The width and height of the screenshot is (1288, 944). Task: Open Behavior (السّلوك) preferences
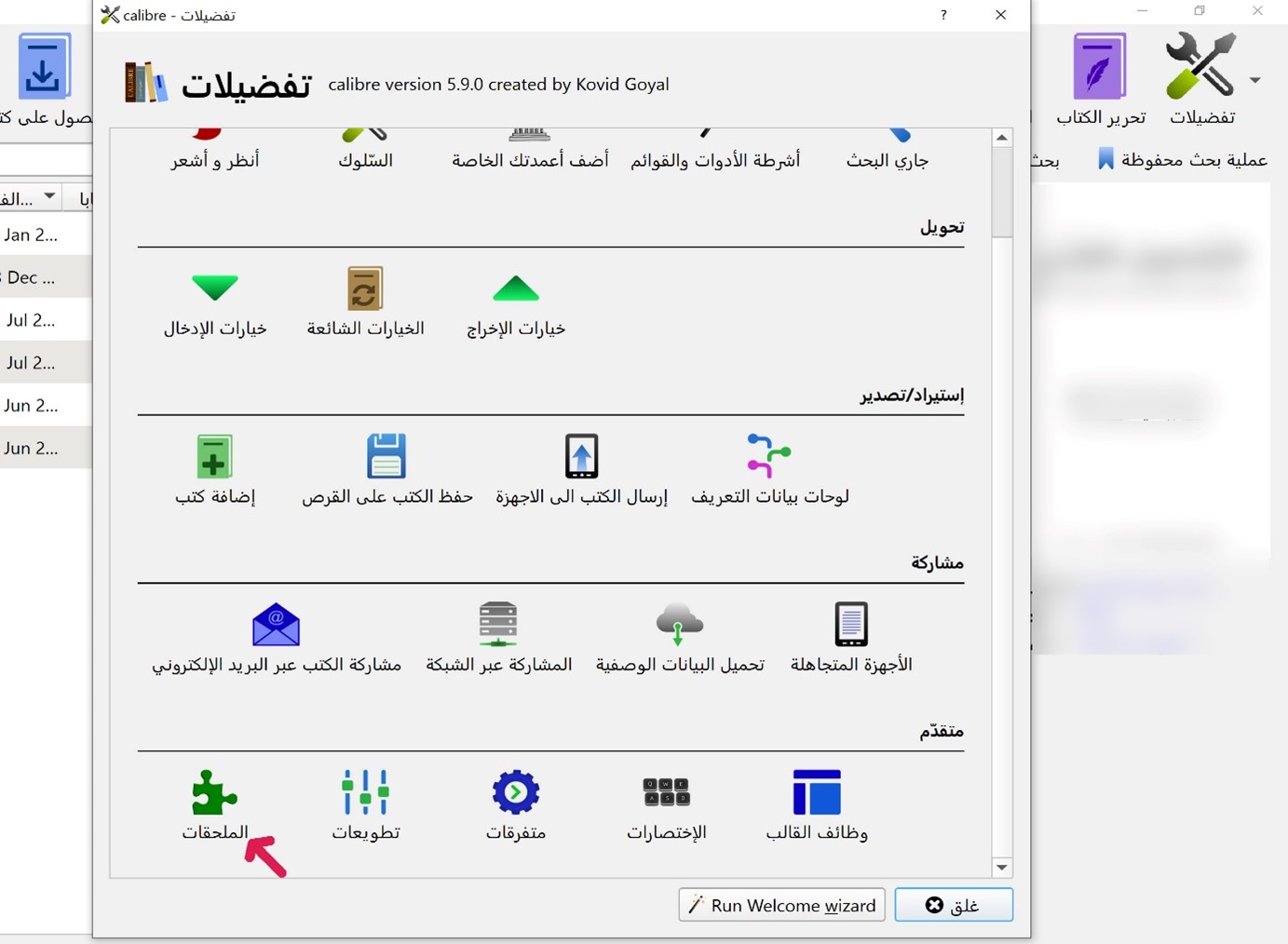[365, 160]
